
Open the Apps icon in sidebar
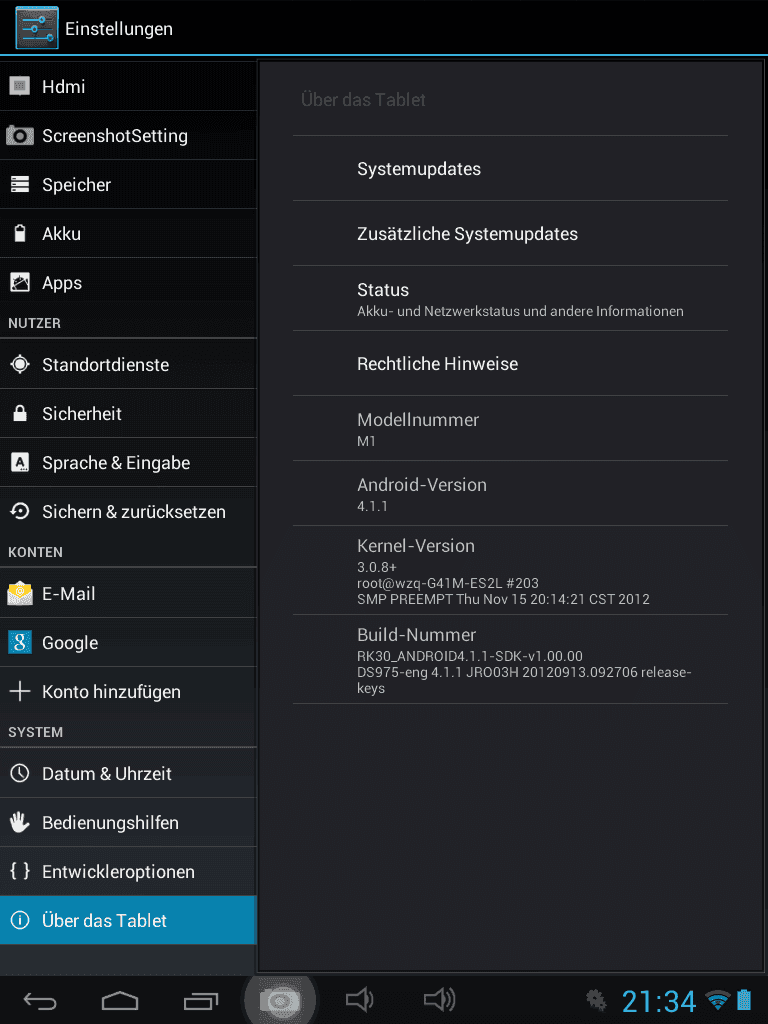click(20, 282)
